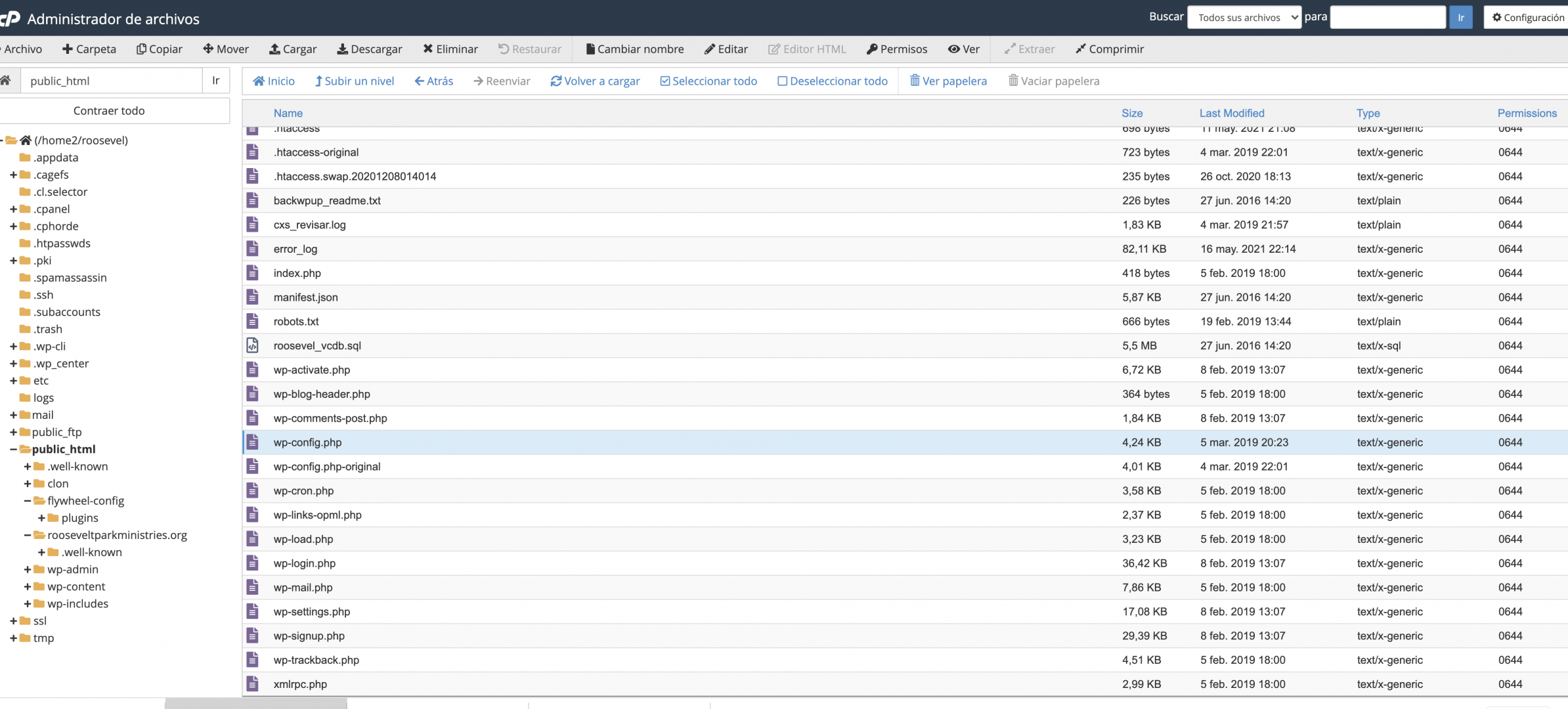Select the xmlrpc.php file
The width and height of the screenshot is (1568, 709).
tap(905, 684)
